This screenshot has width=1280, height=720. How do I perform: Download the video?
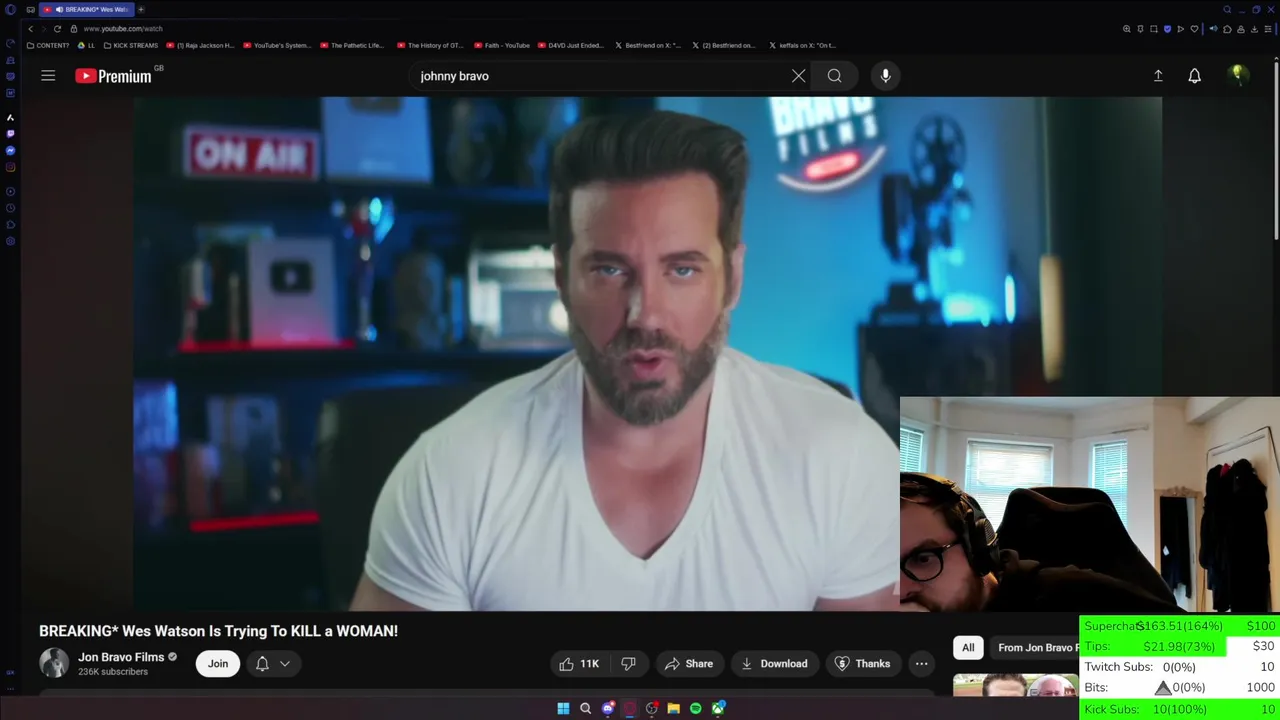[774, 664]
